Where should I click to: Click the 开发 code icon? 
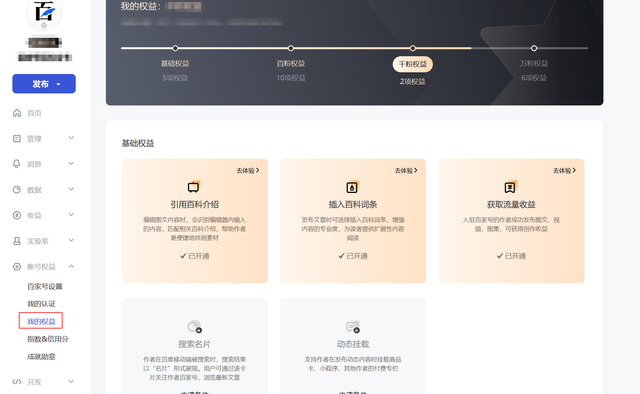17,382
